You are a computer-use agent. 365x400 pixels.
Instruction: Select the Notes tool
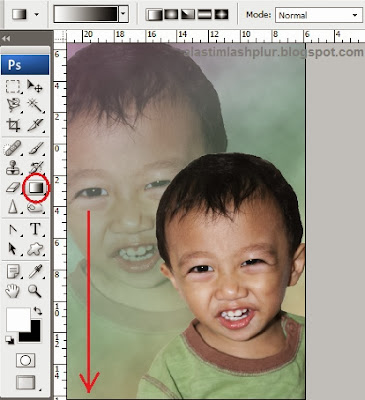(13, 271)
